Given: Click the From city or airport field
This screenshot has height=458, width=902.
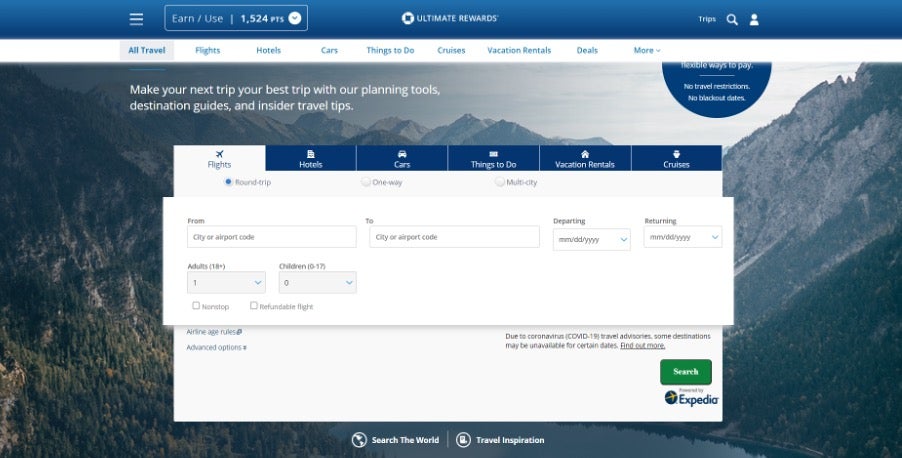Looking at the screenshot, I should coord(271,237).
